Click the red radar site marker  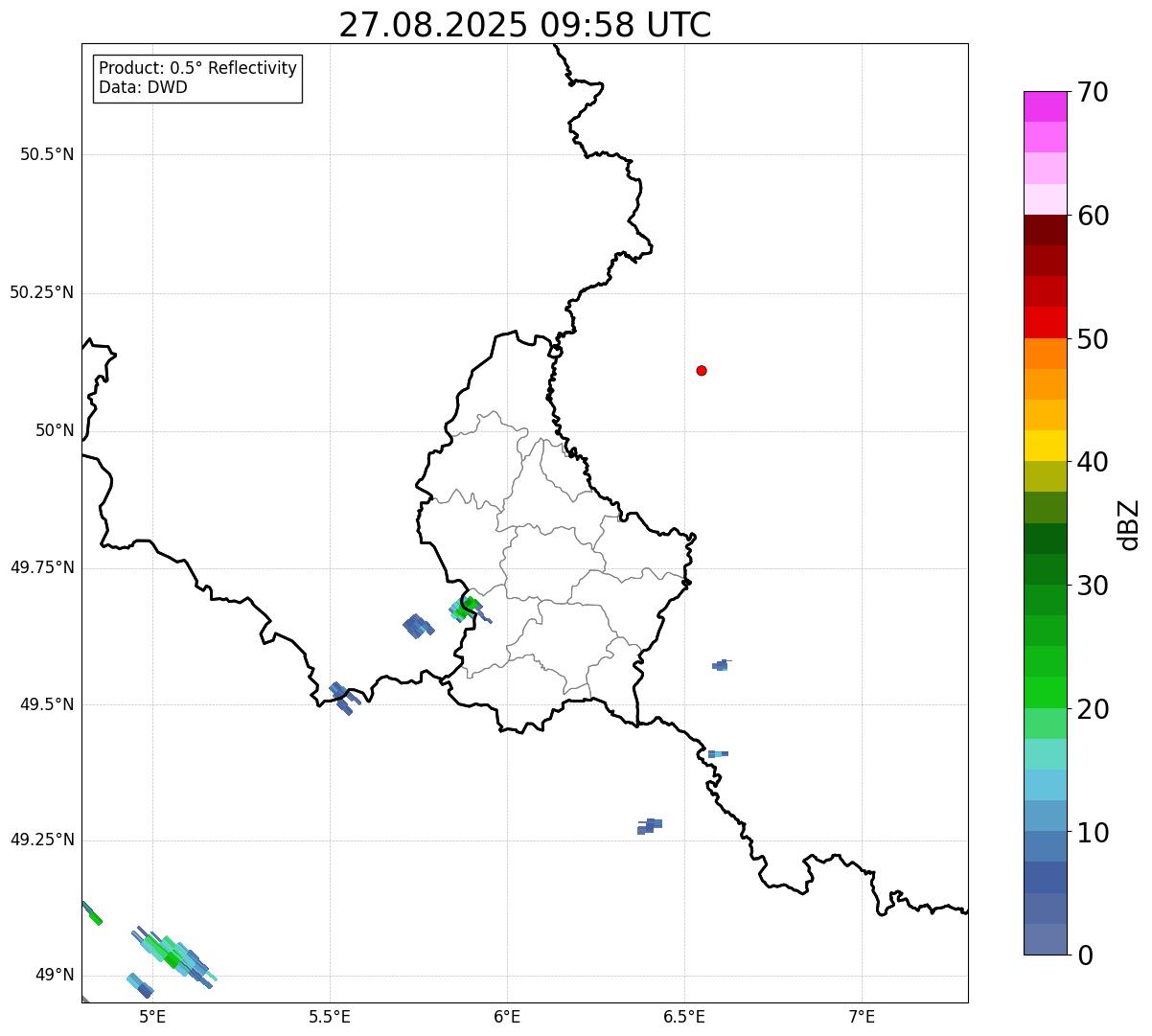pyautogui.click(x=702, y=370)
